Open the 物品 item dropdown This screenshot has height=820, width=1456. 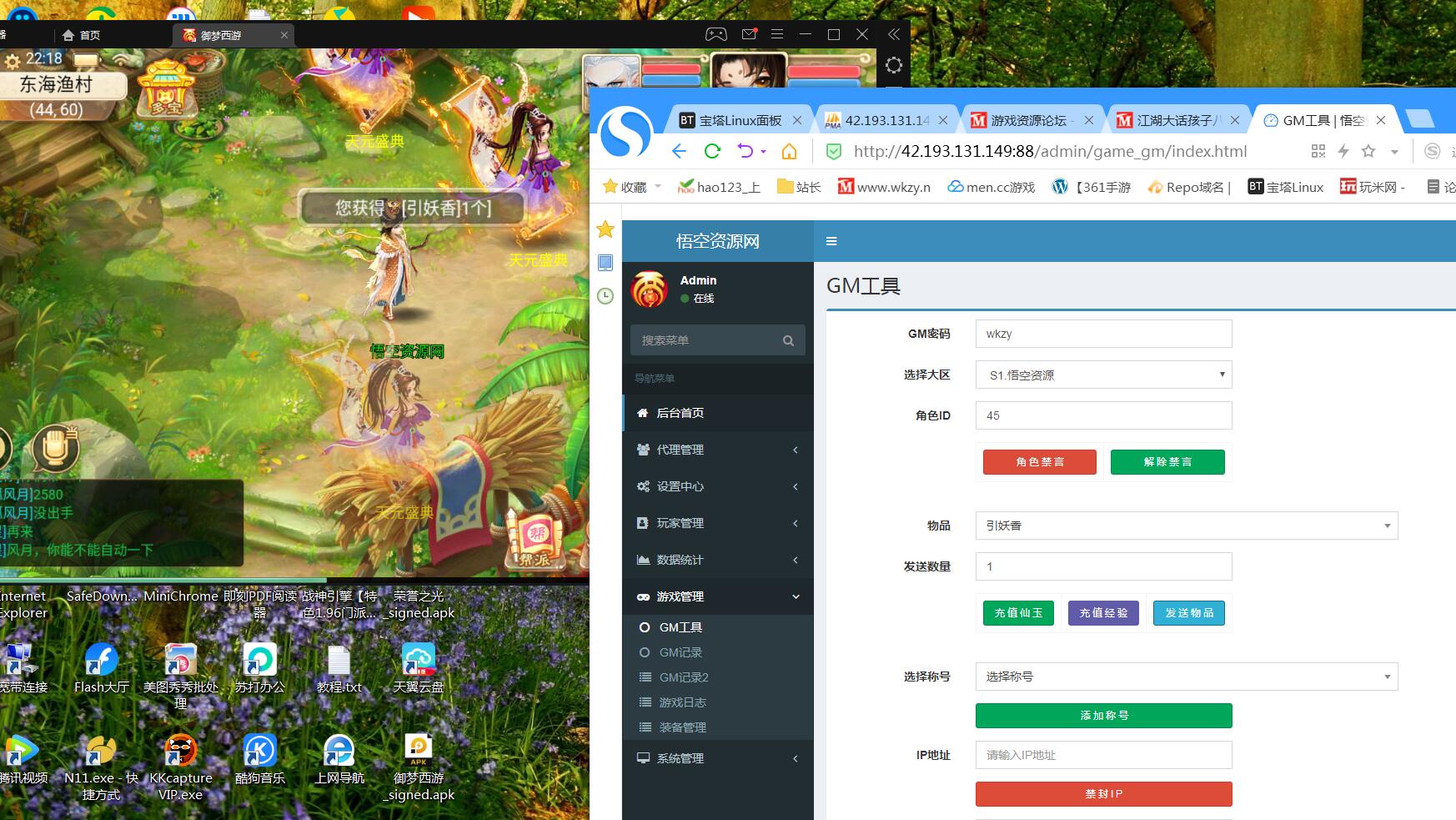(x=1186, y=526)
